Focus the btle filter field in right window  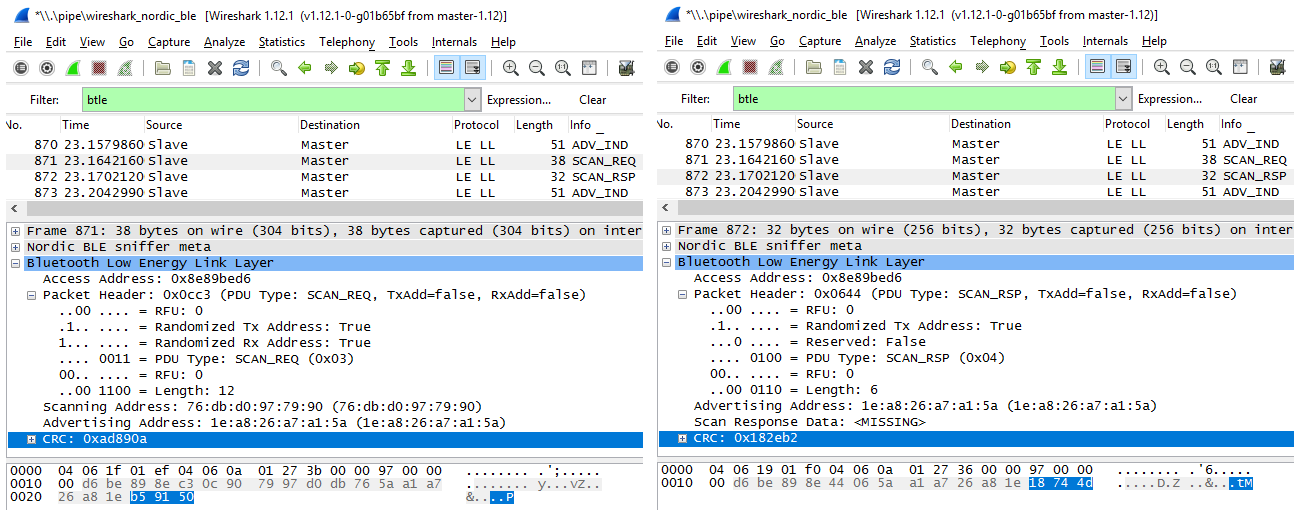(x=923, y=99)
